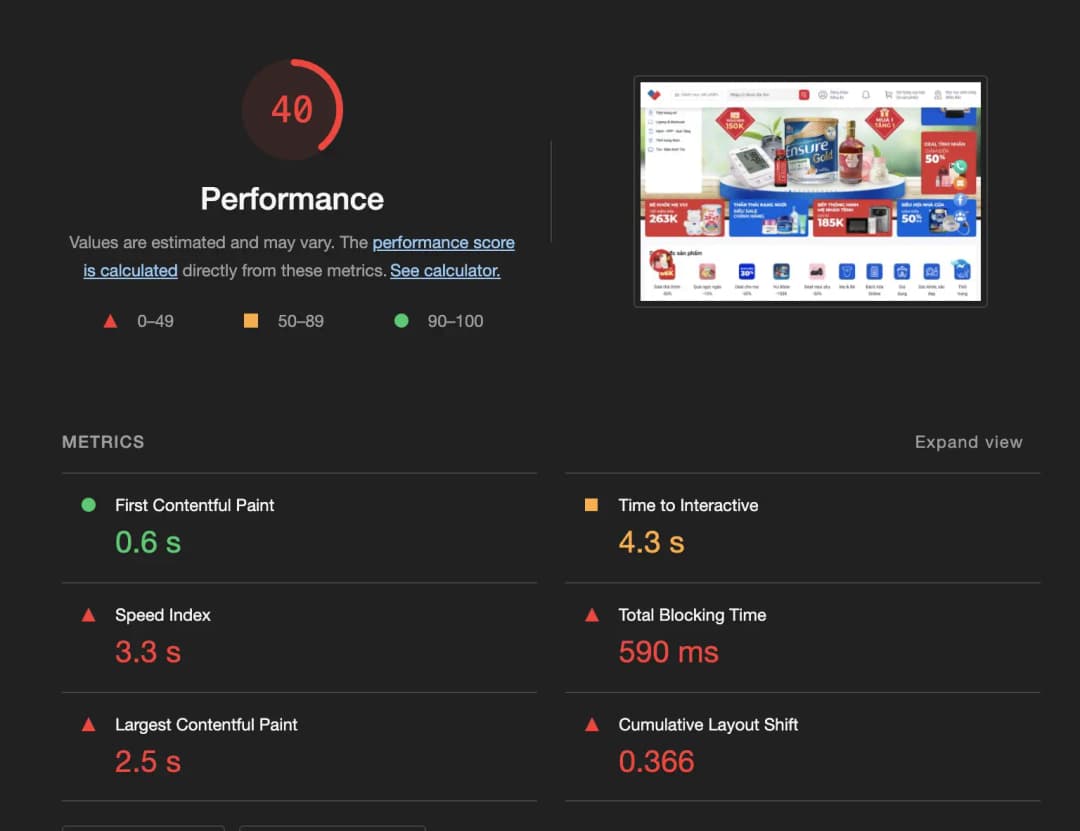Click the green circle beside First Contentful Paint

pyautogui.click(x=88, y=505)
